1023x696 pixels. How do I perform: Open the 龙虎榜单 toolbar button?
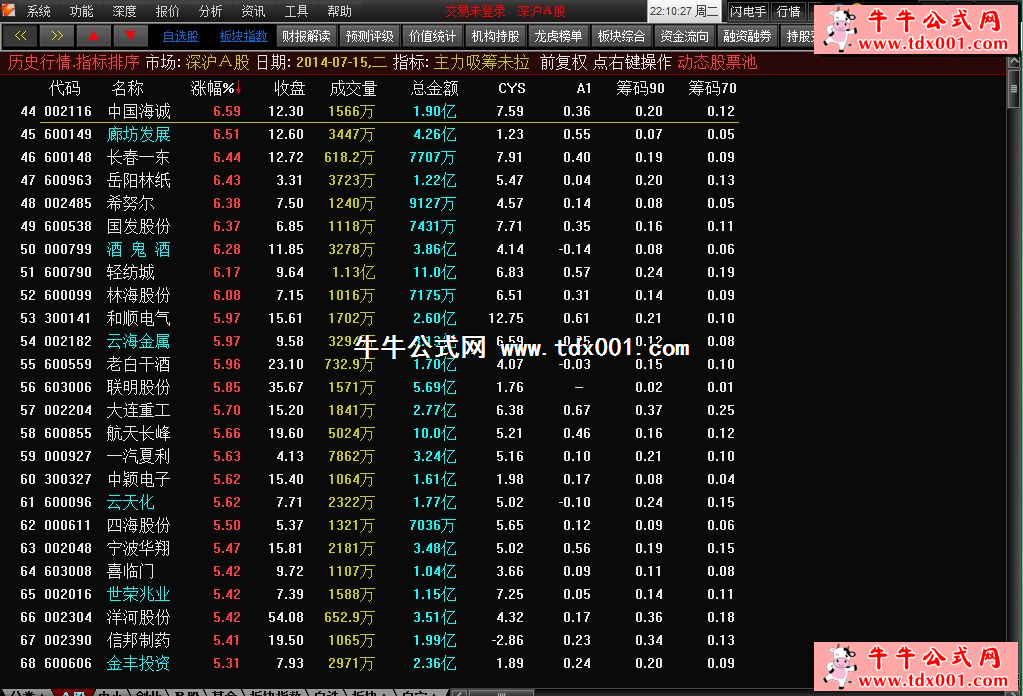tap(558, 36)
